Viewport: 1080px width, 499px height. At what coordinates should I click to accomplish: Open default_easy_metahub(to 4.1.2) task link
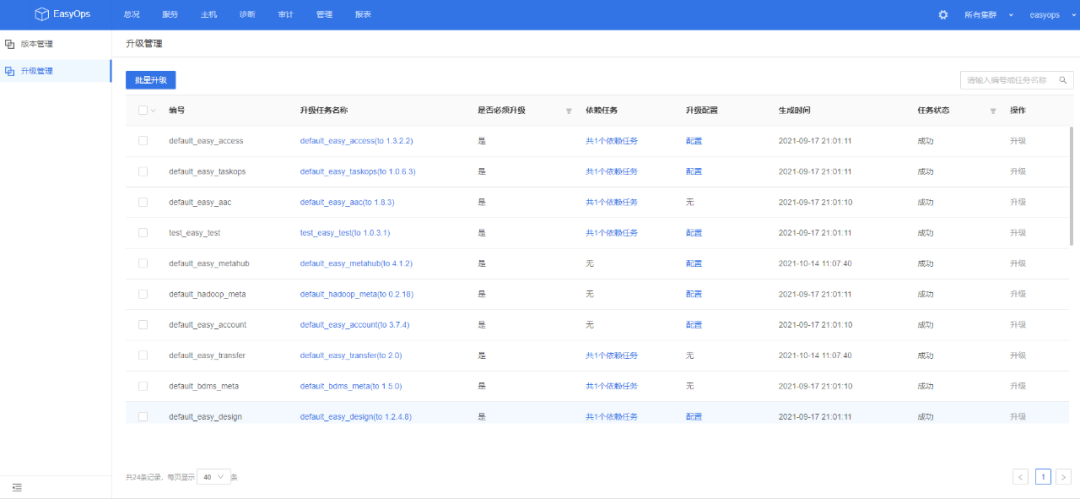coord(356,264)
